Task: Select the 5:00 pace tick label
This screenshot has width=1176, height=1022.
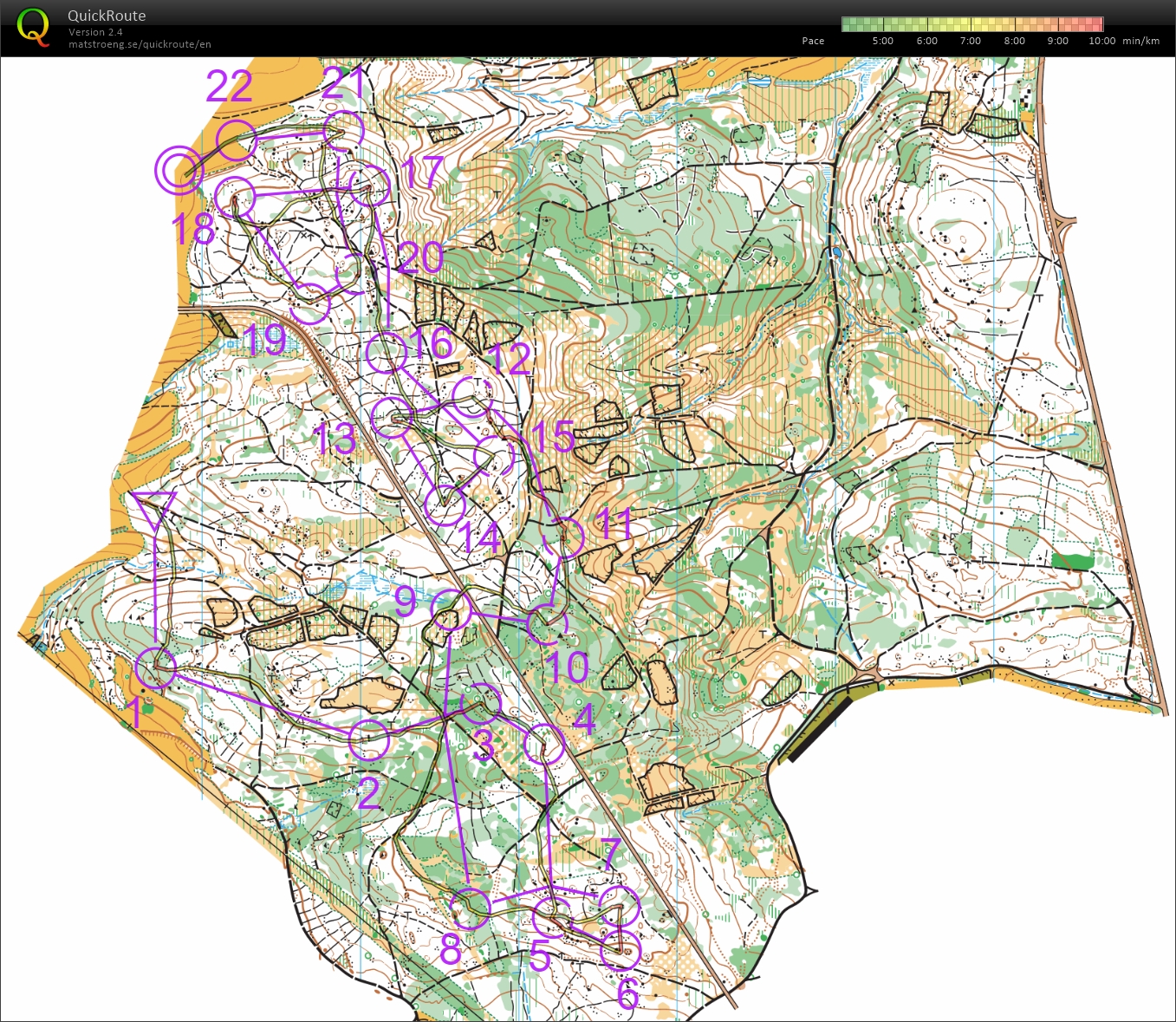Action: click(x=882, y=41)
